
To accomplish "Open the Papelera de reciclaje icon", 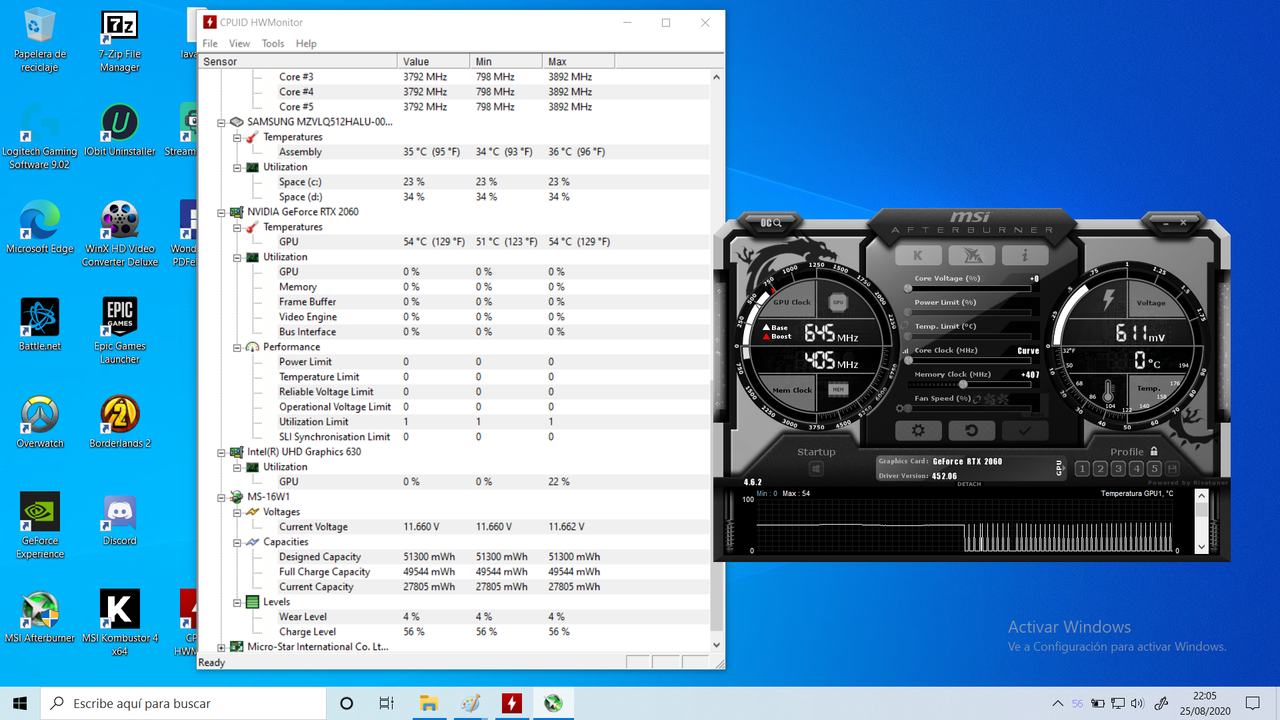I will (40, 41).
